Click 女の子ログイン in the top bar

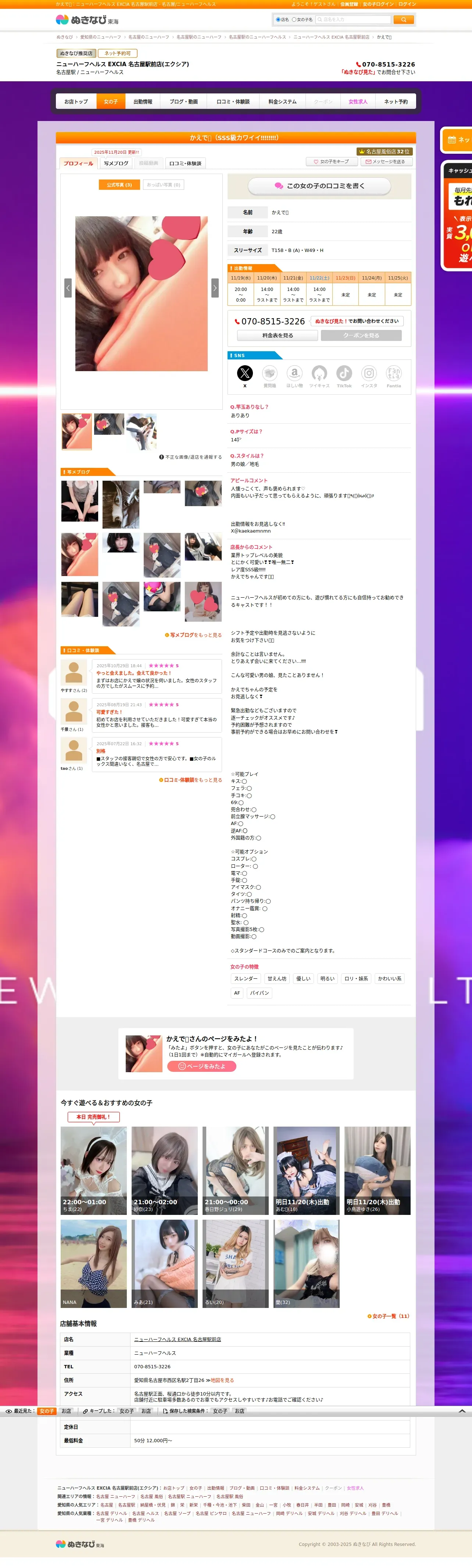378,4
